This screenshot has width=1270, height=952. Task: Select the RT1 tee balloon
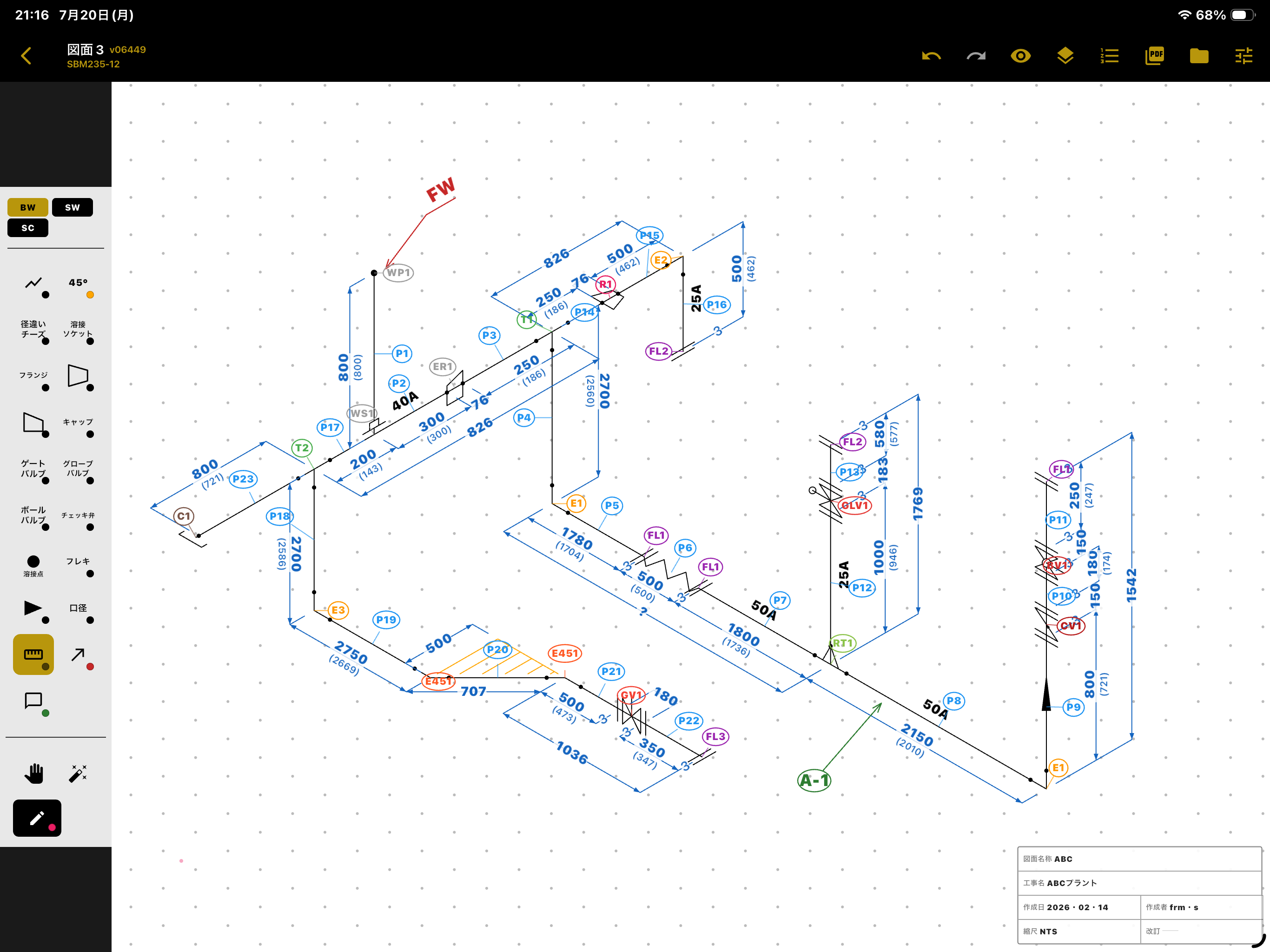[x=843, y=643]
